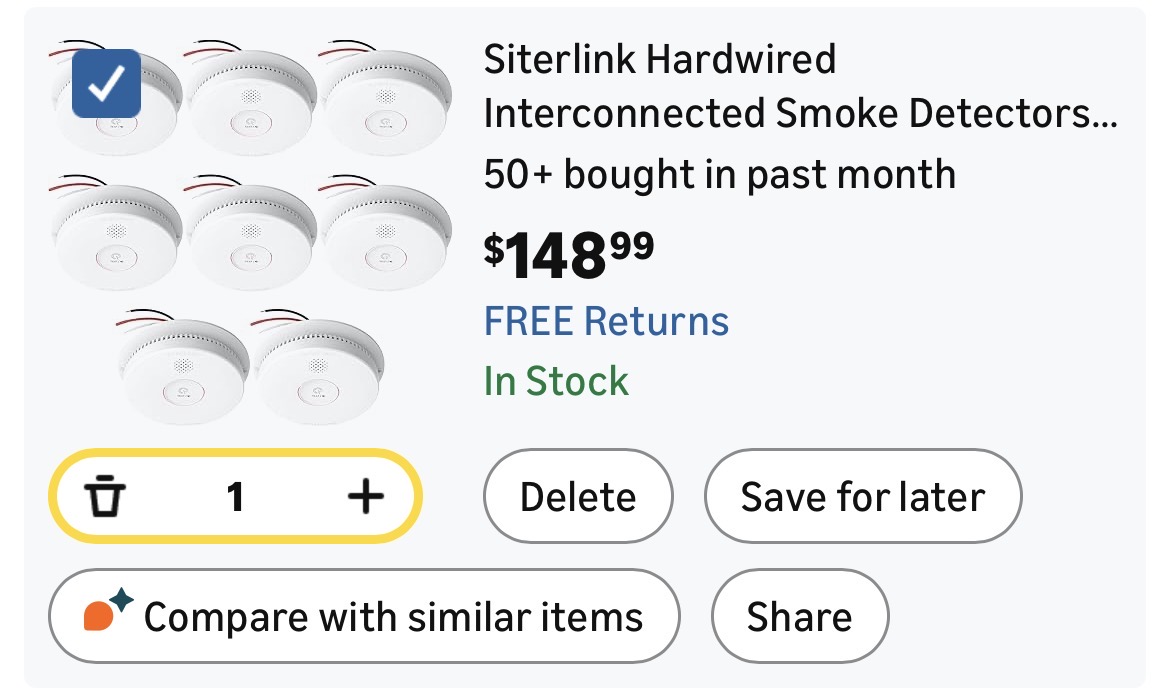Click the 50+ bought in past month text
The image size is (1170, 689).
pyautogui.click(x=719, y=175)
